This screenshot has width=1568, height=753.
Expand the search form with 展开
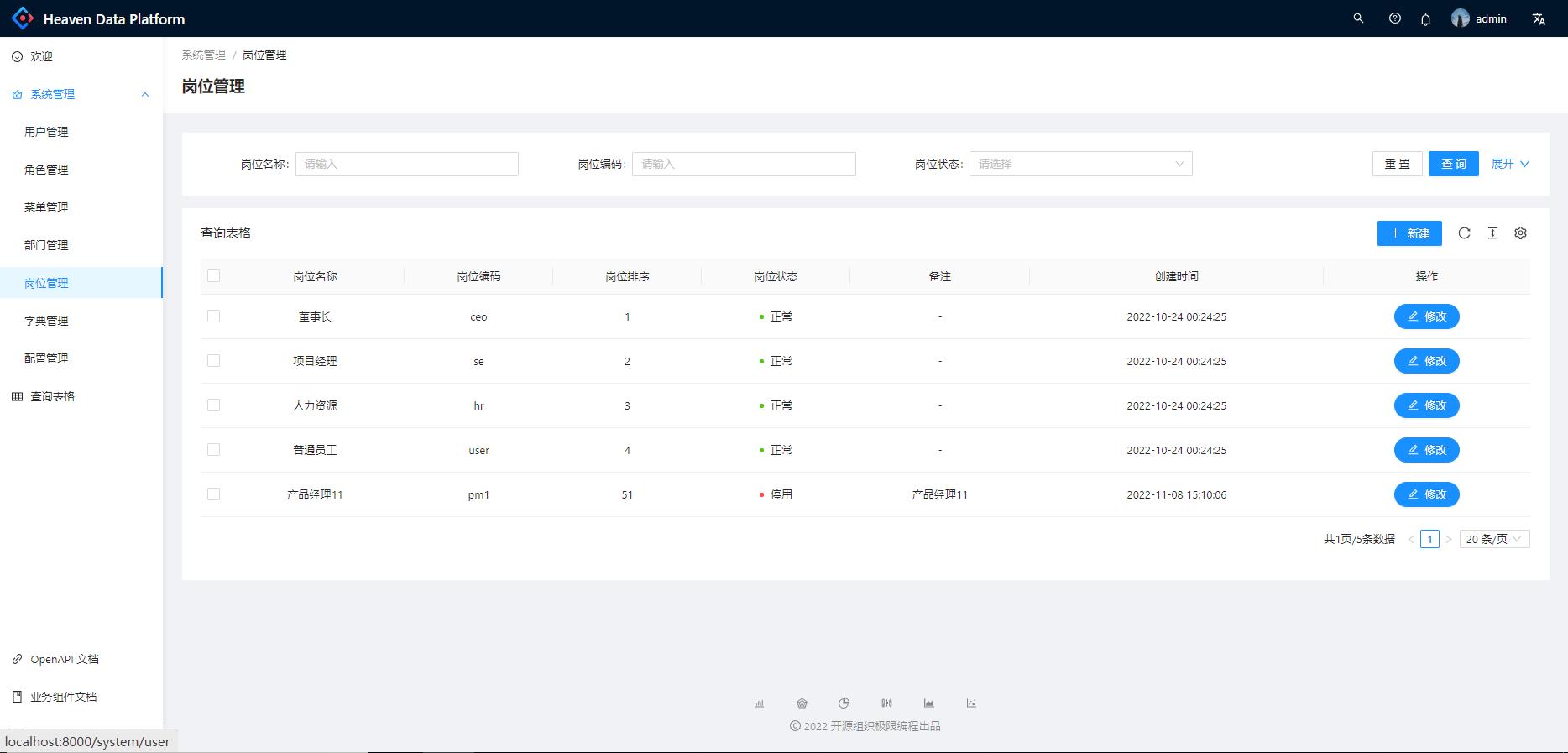[1510, 164]
